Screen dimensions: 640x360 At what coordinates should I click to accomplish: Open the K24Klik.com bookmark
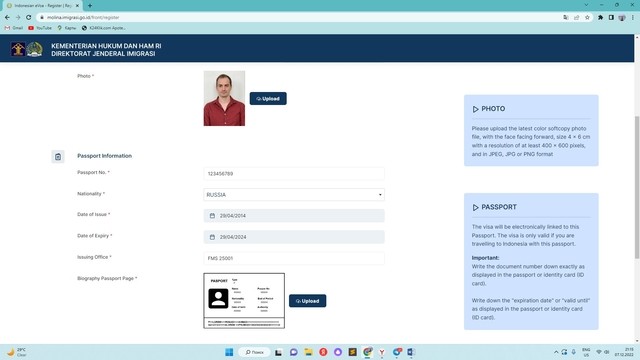pyautogui.click(x=104, y=28)
